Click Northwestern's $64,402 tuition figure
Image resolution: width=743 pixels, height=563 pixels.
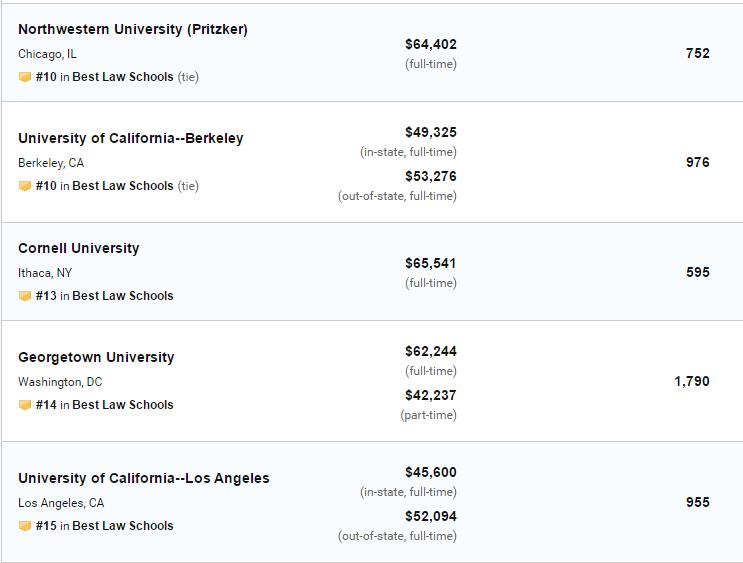point(430,44)
